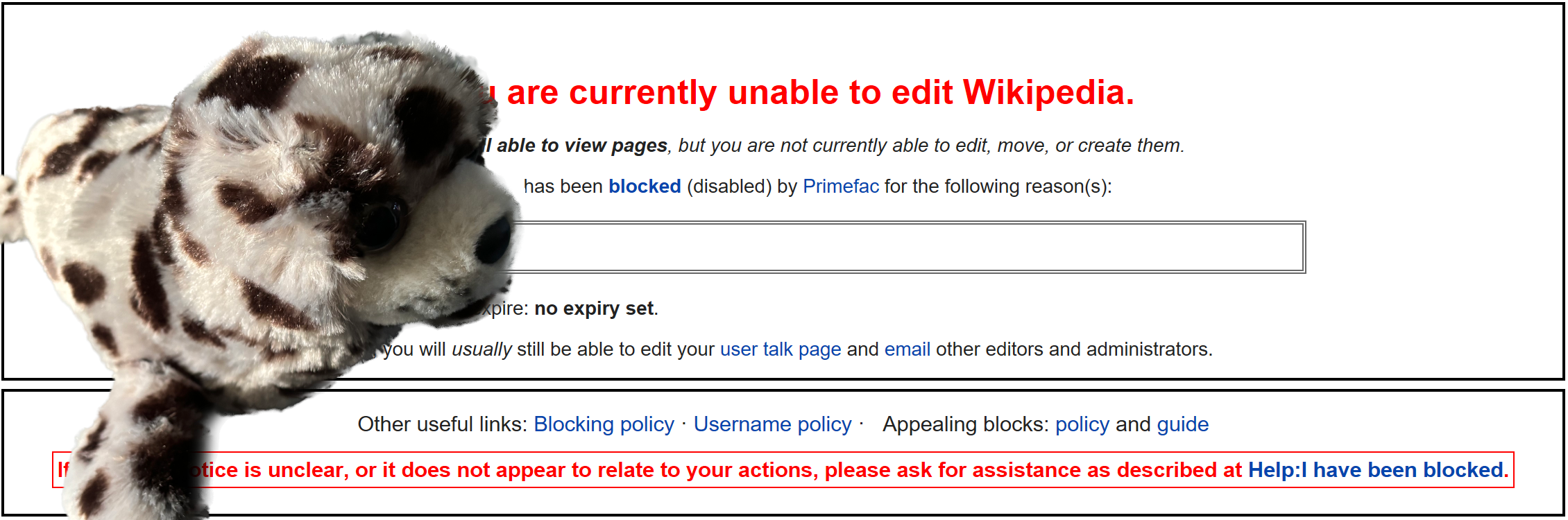Click the "Appealing blocks:" label

click(x=966, y=424)
